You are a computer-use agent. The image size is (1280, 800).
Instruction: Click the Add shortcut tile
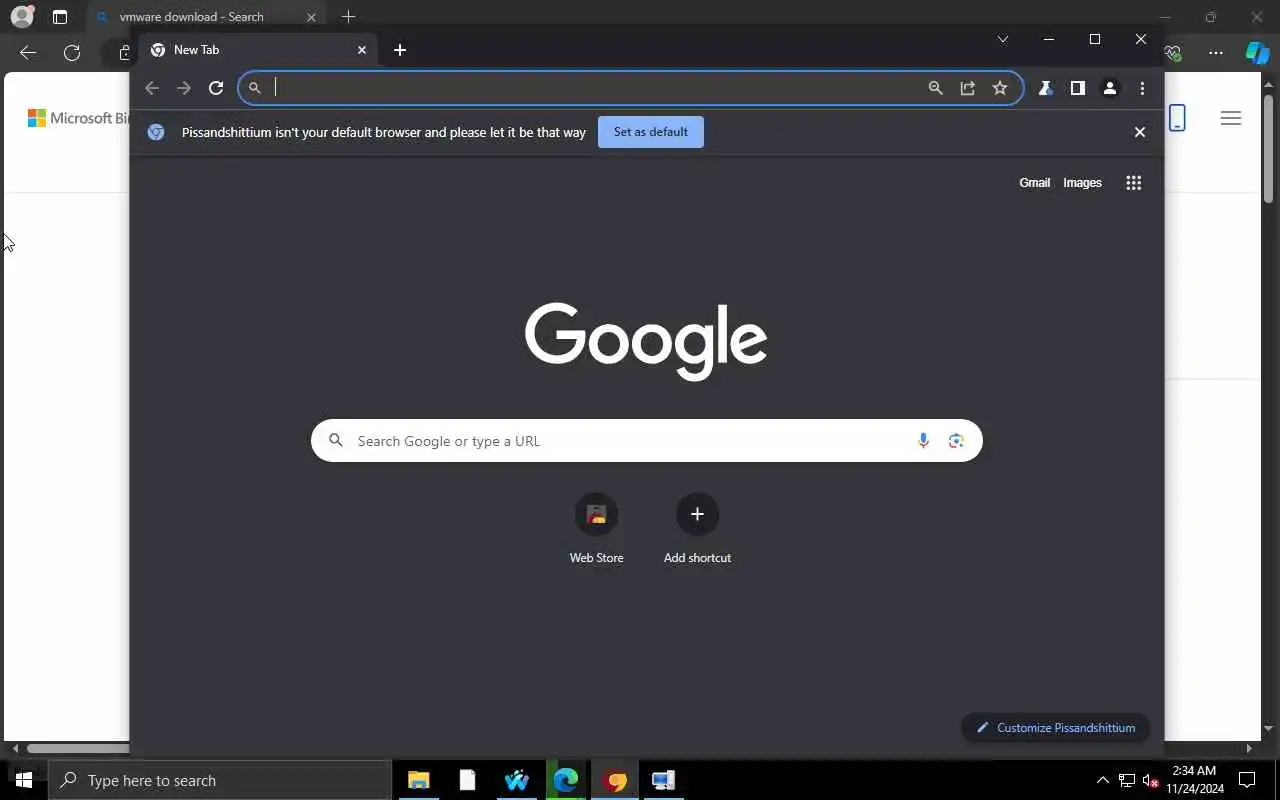(x=697, y=530)
